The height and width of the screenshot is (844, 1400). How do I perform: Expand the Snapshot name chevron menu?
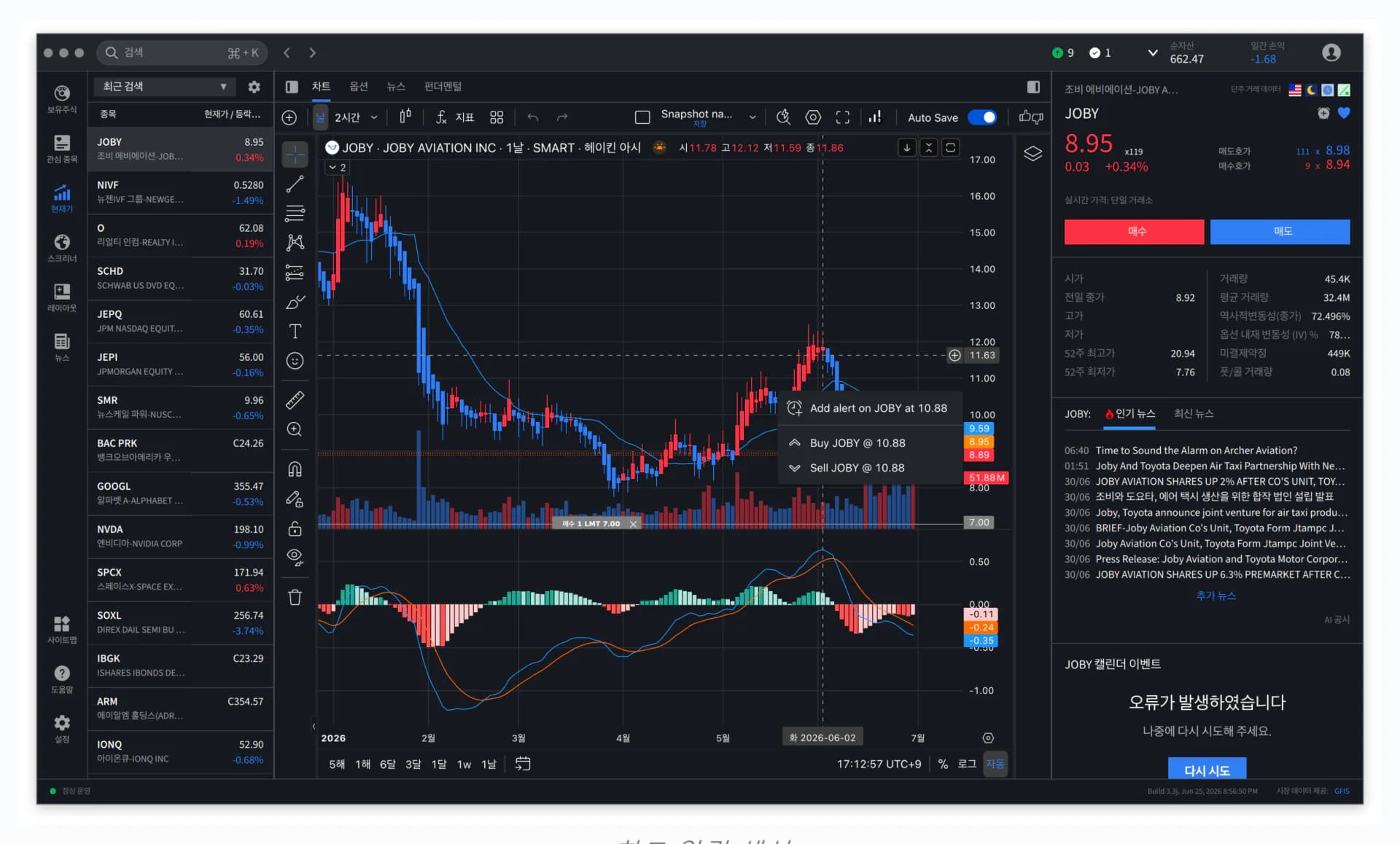tap(752, 117)
